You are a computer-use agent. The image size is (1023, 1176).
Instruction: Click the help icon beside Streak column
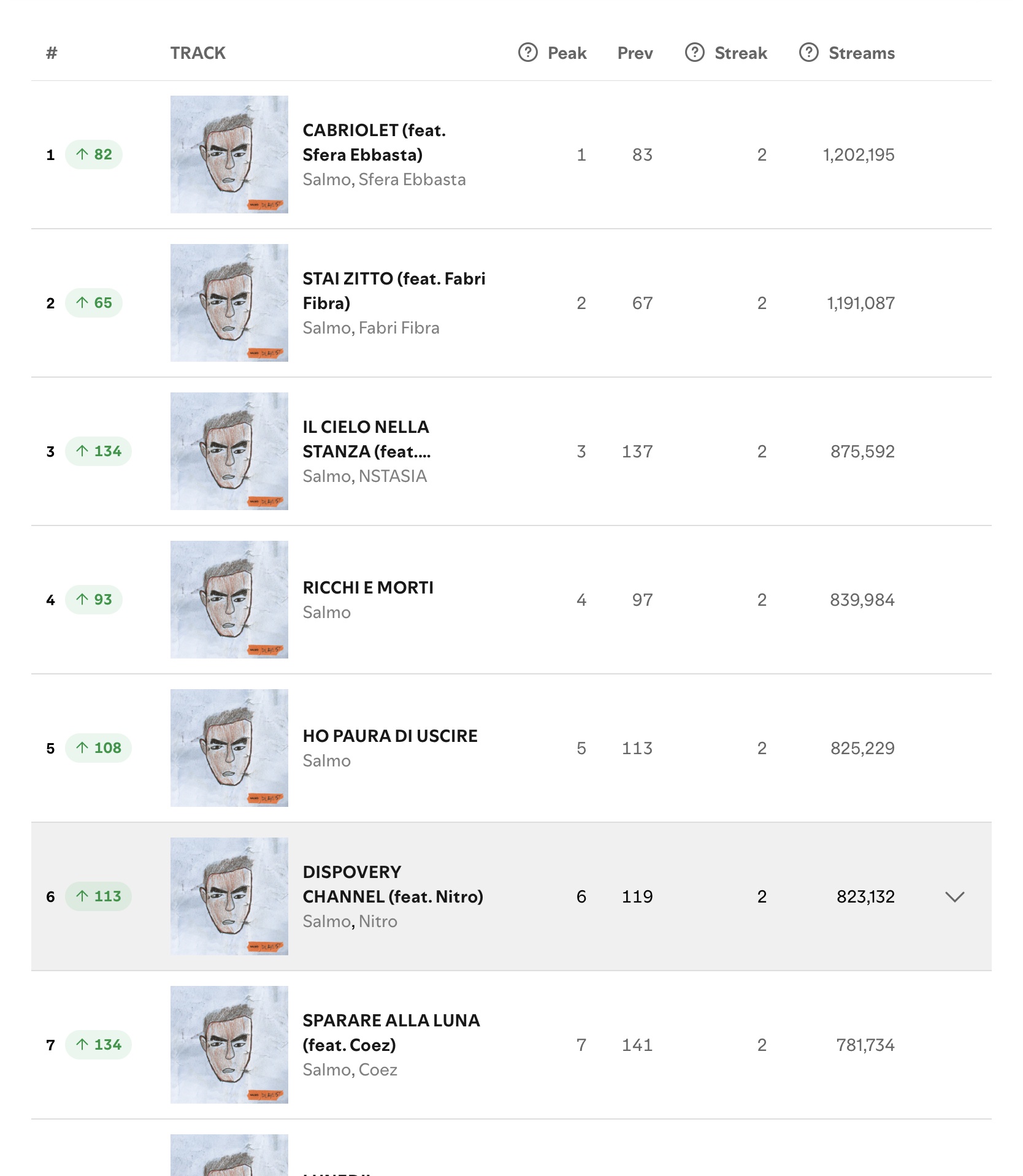tap(694, 53)
